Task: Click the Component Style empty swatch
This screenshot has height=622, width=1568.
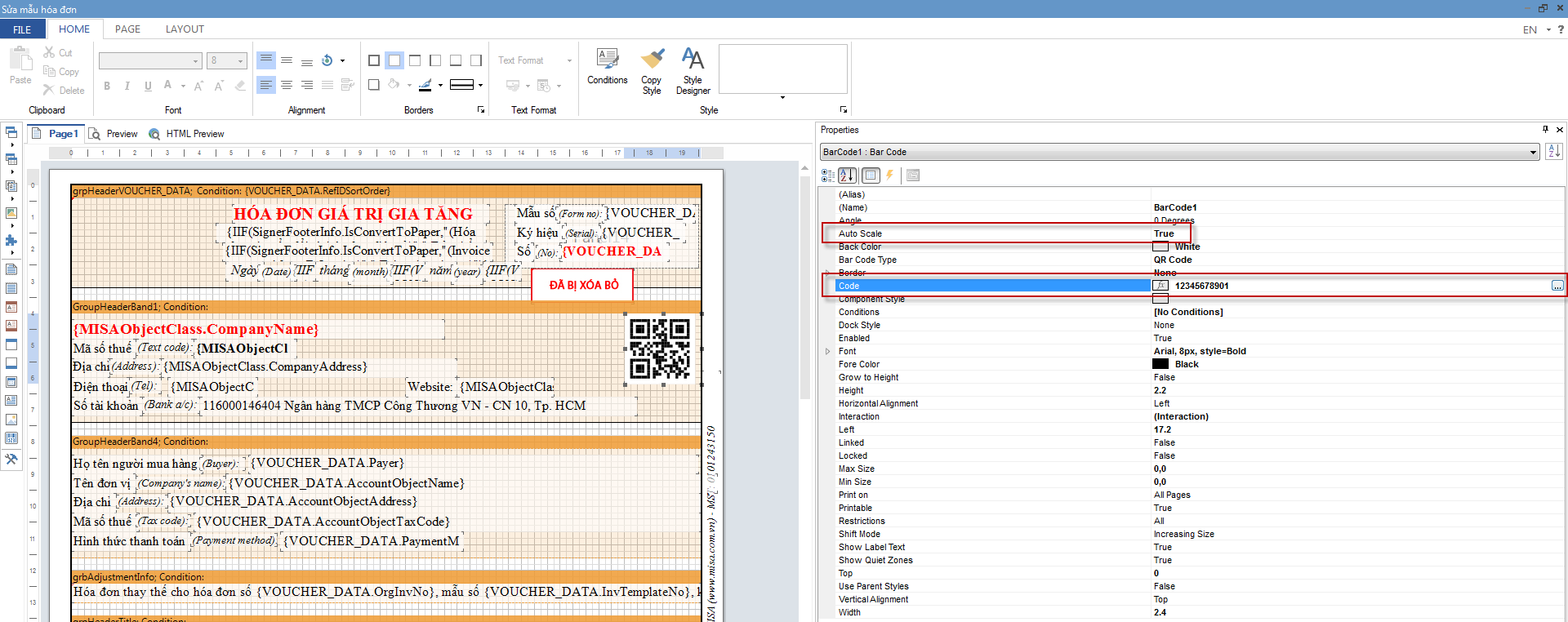Action: point(1160,299)
